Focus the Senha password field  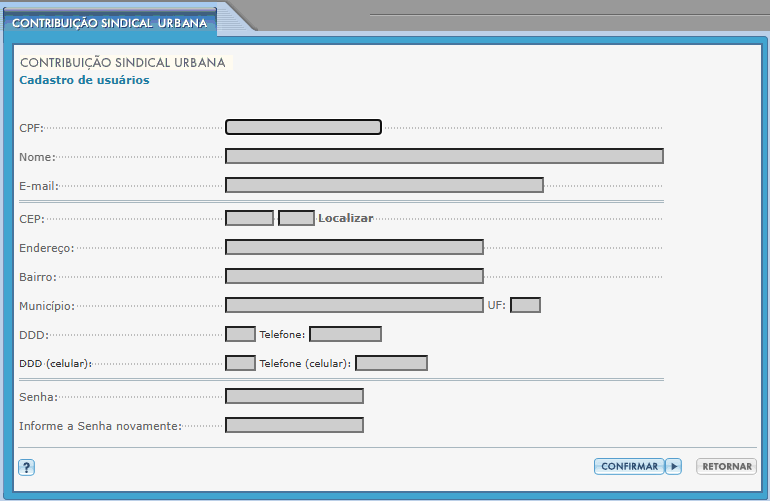294,396
